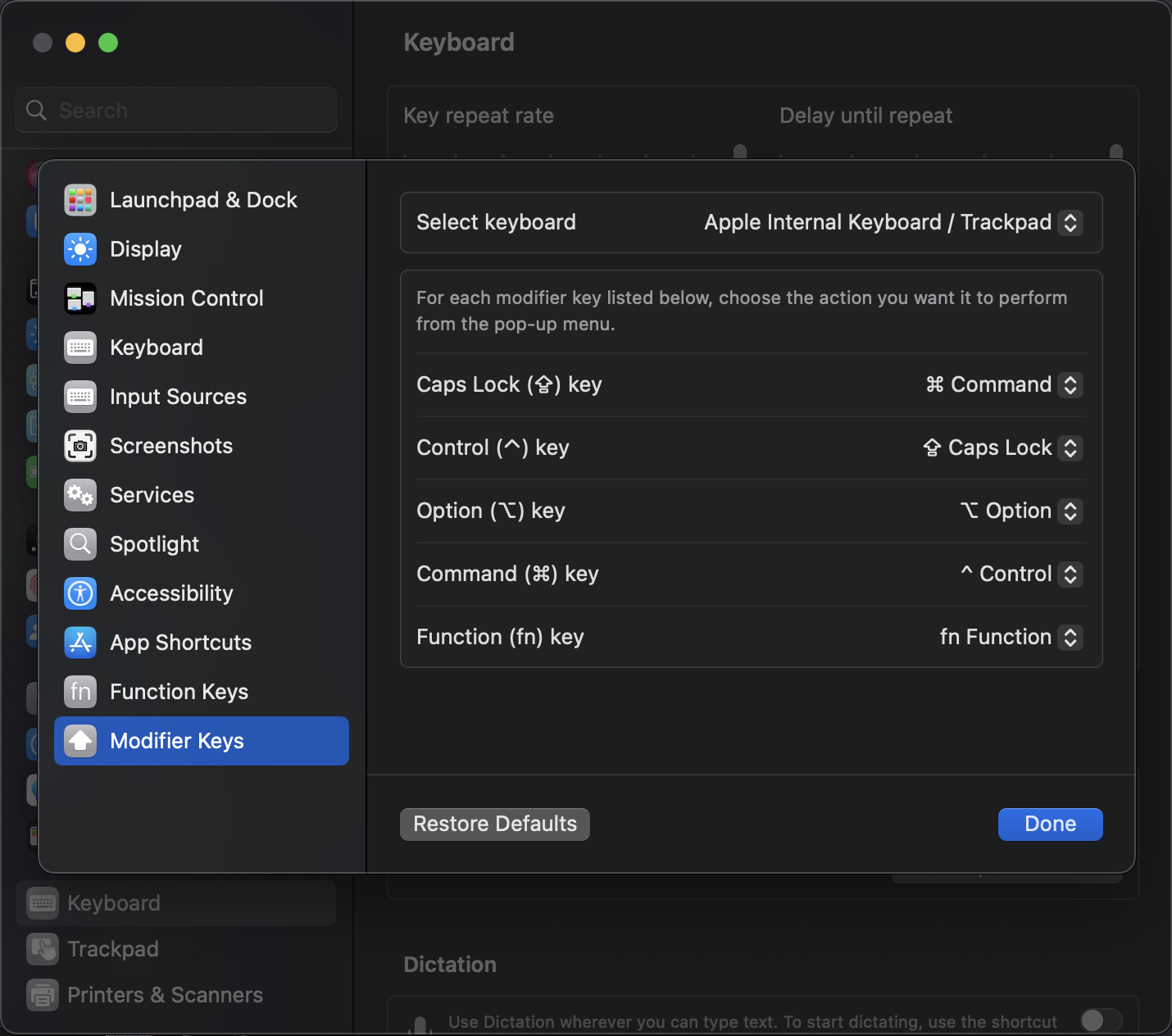Image resolution: width=1172 pixels, height=1036 pixels.
Task: Open Mission Control shortcuts
Action: [202, 298]
